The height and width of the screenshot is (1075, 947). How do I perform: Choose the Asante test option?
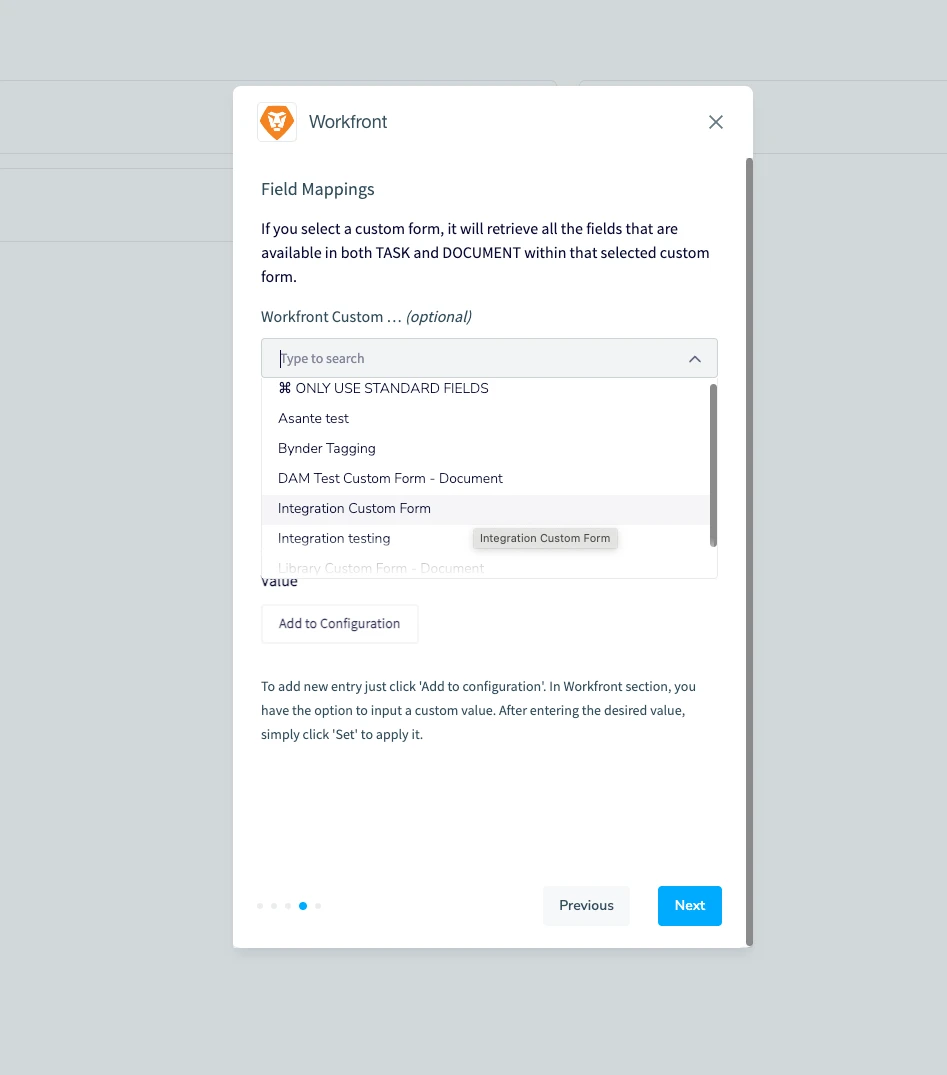tap(313, 418)
